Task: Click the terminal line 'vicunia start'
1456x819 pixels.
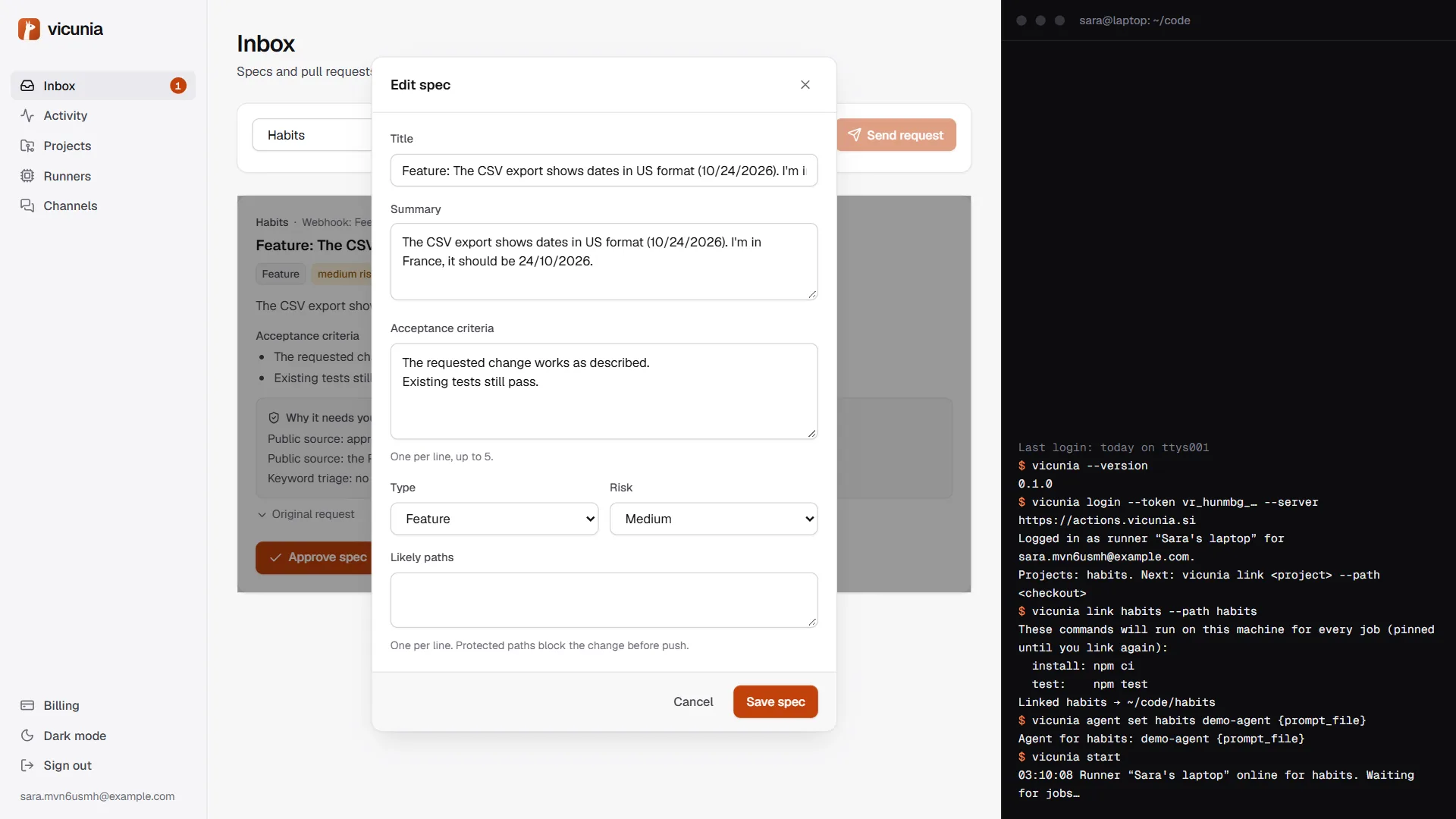Action: (x=1069, y=757)
